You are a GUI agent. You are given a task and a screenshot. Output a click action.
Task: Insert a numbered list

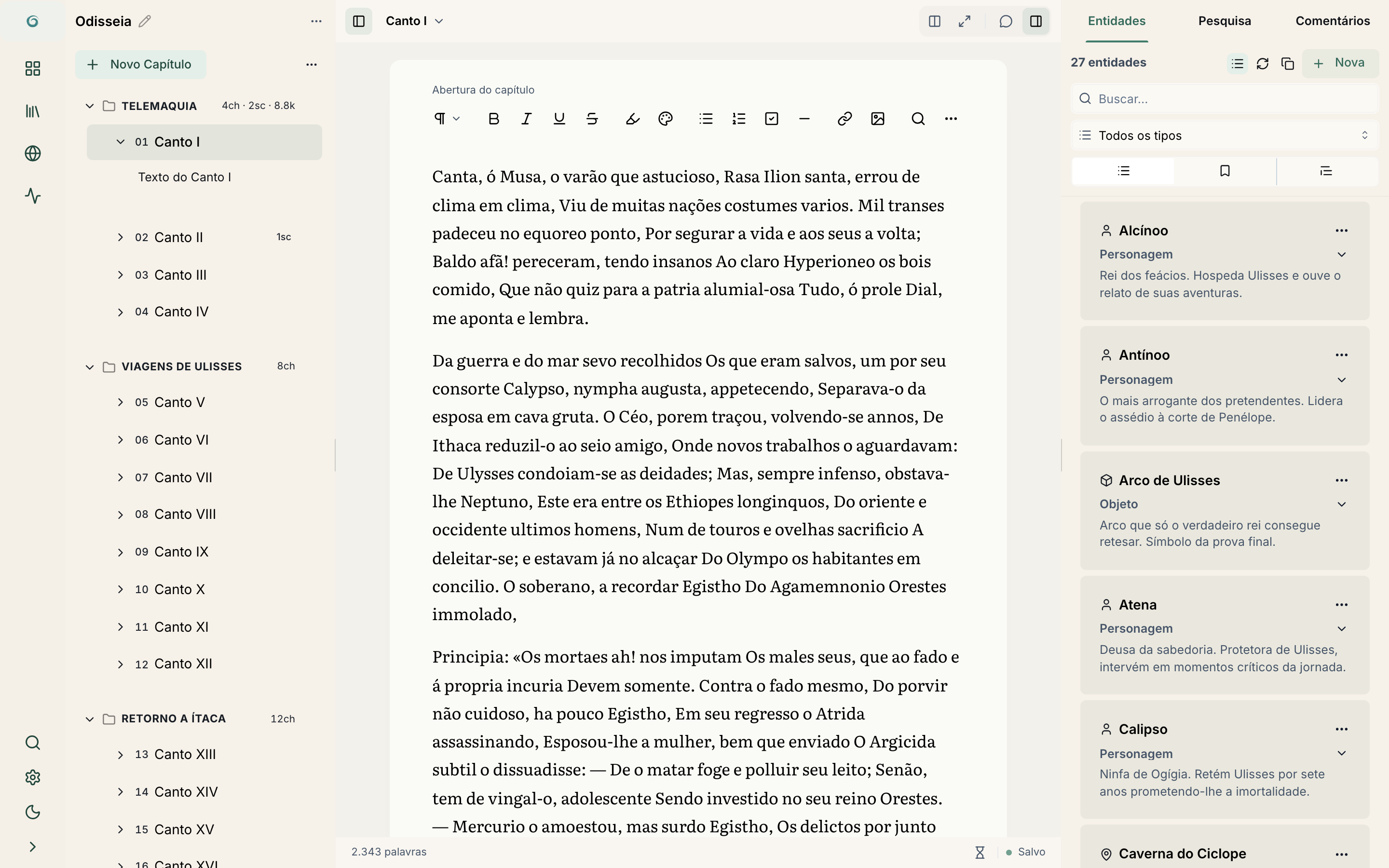tap(739, 119)
